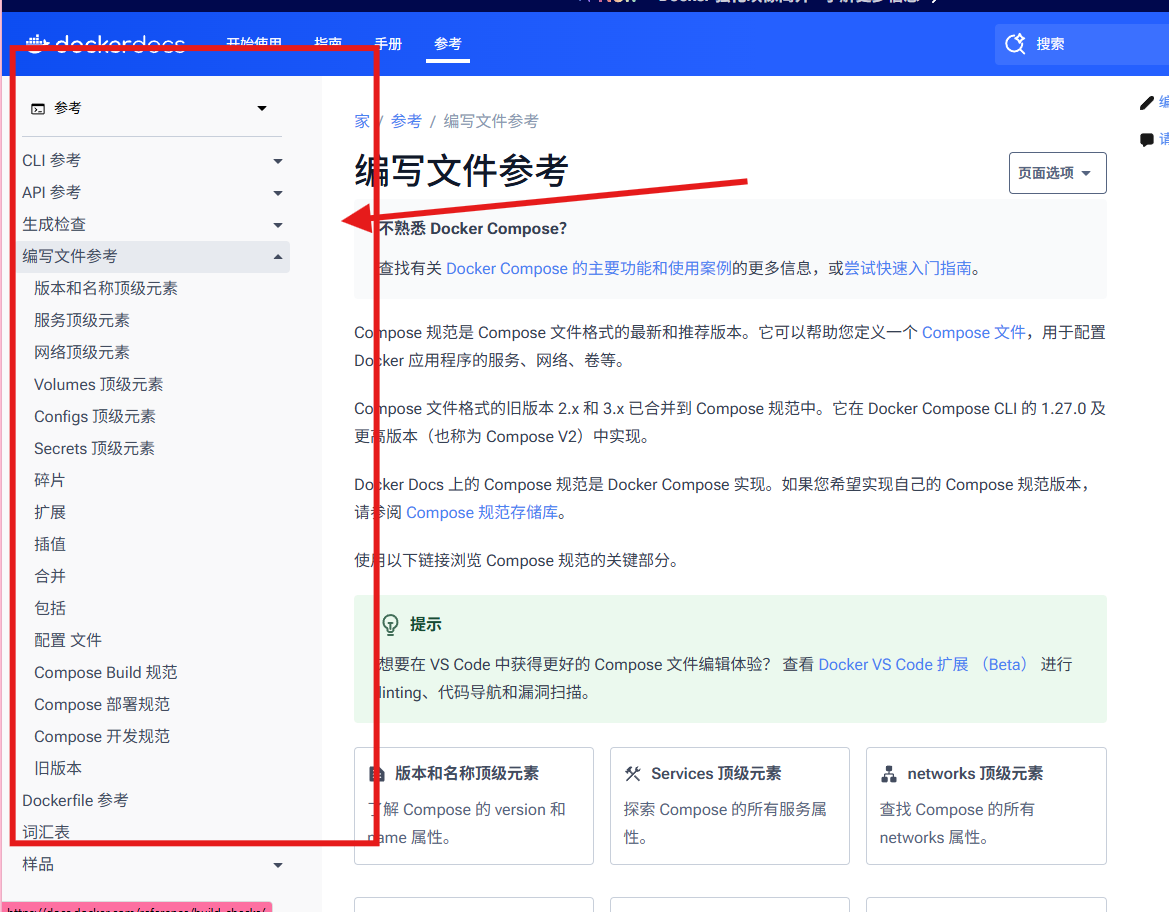Open Compose 规范存储库 link
Screen dimensions: 1169x912
(x=482, y=513)
